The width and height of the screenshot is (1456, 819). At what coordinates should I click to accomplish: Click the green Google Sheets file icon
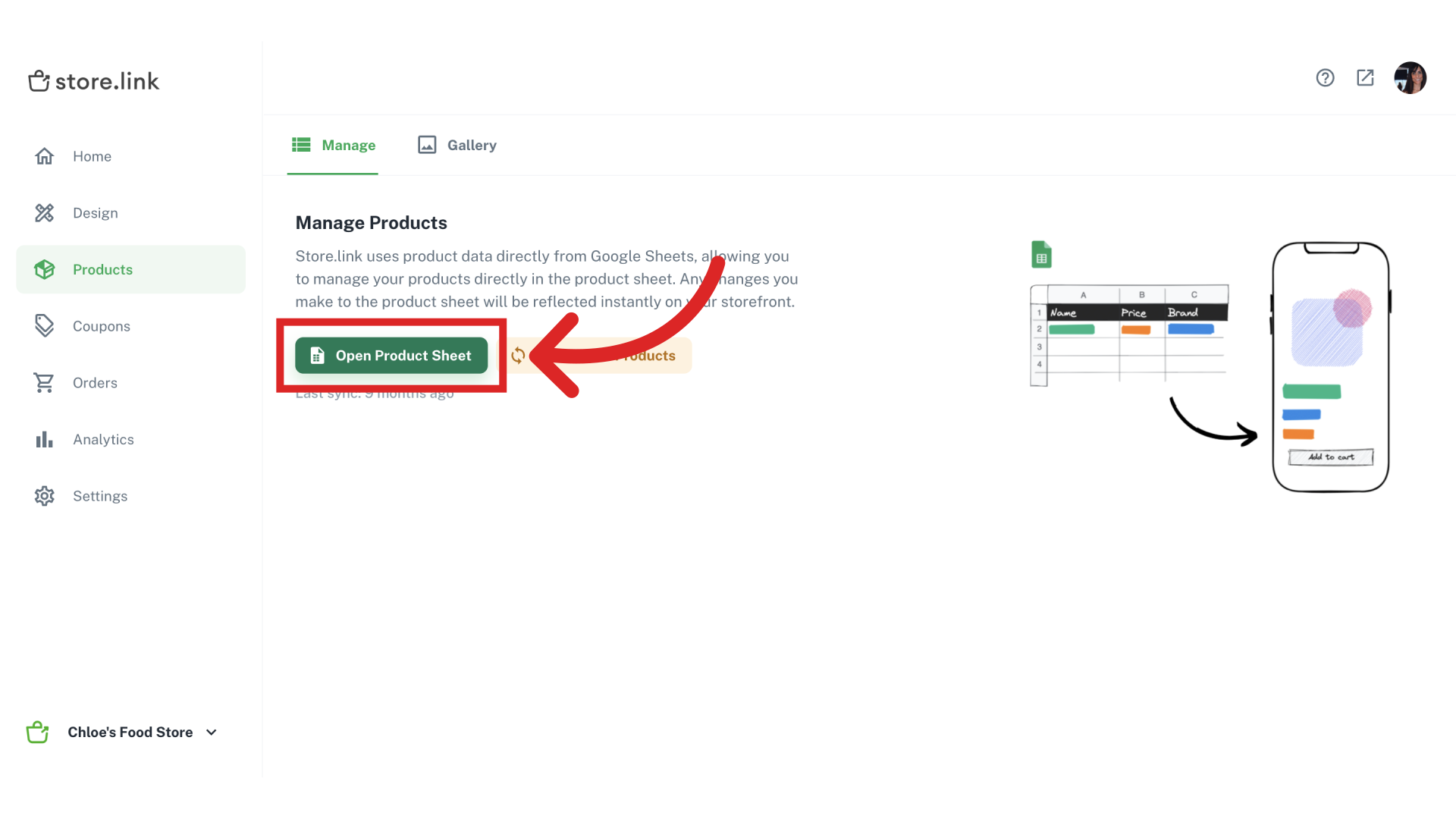click(1041, 255)
